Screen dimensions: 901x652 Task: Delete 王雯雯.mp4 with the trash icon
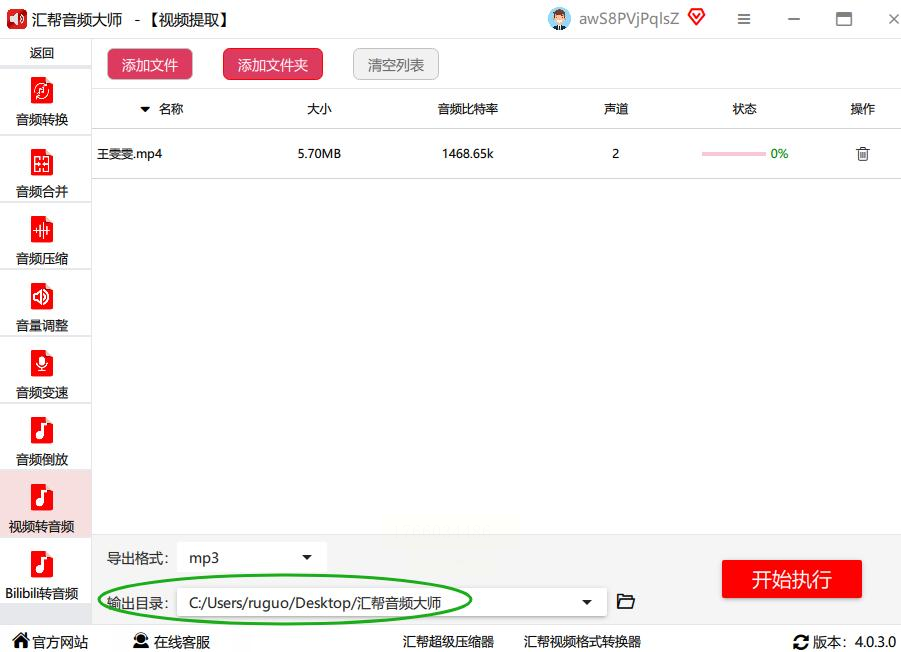(x=863, y=153)
